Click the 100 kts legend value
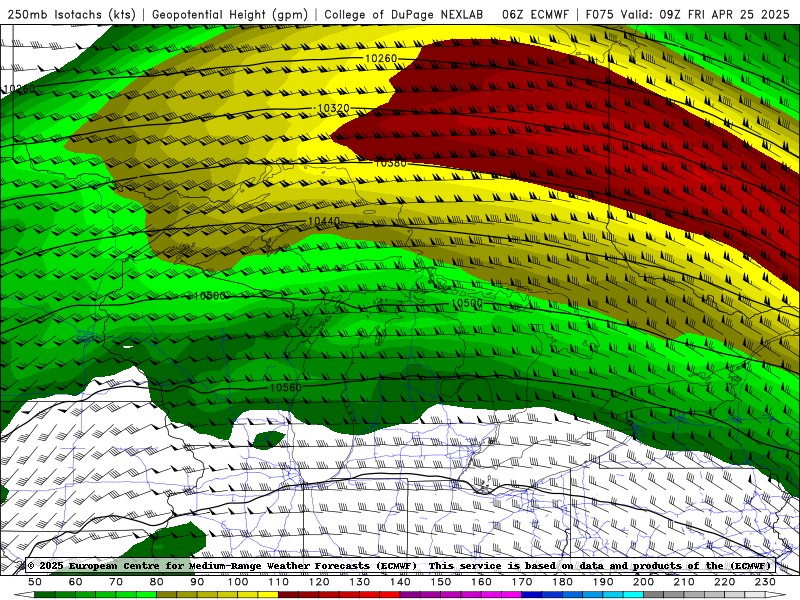The width and height of the screenshot is (800, 600). coord(238,582)
